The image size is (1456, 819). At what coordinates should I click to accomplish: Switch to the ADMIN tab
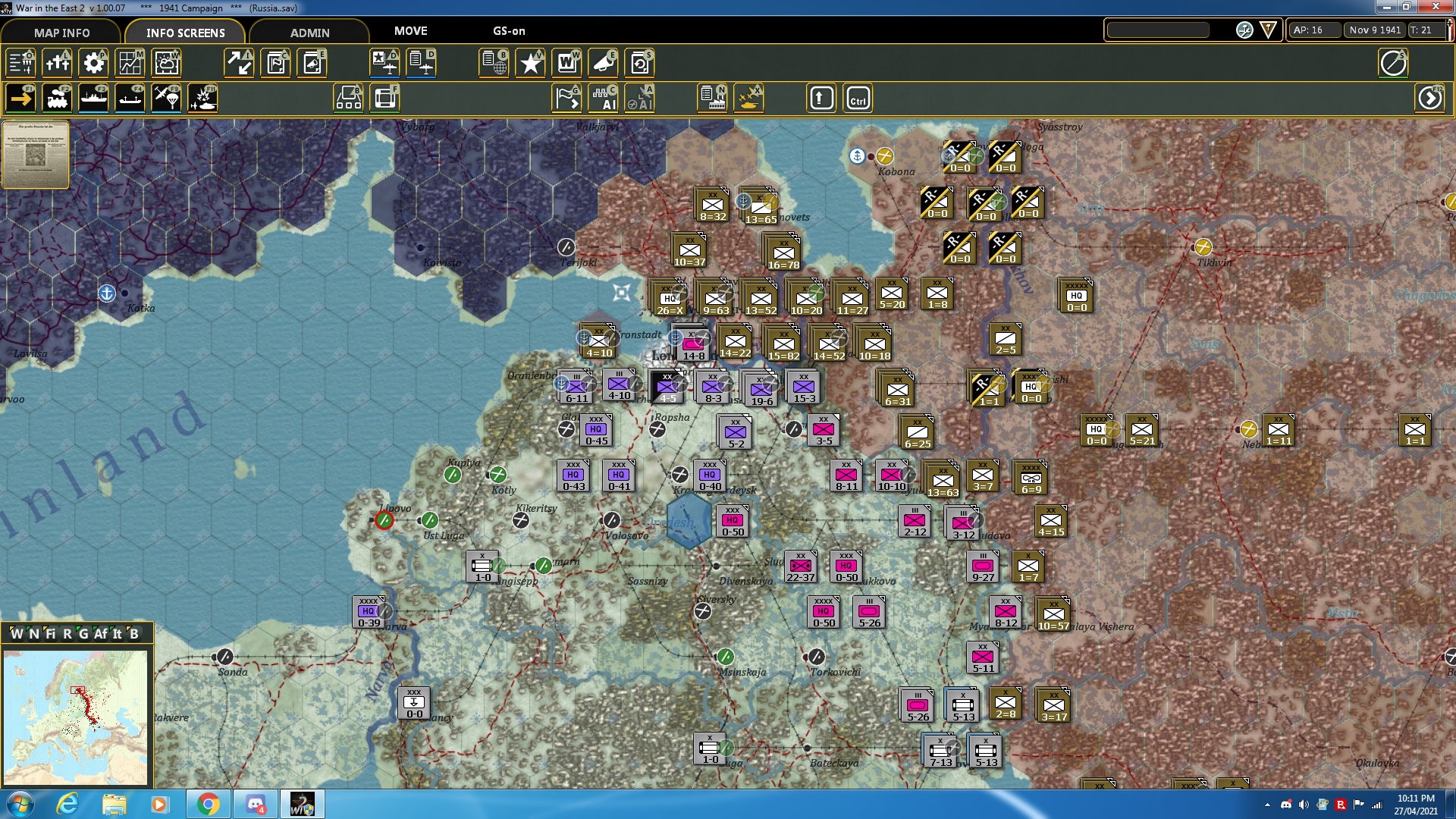click(311, 33)
